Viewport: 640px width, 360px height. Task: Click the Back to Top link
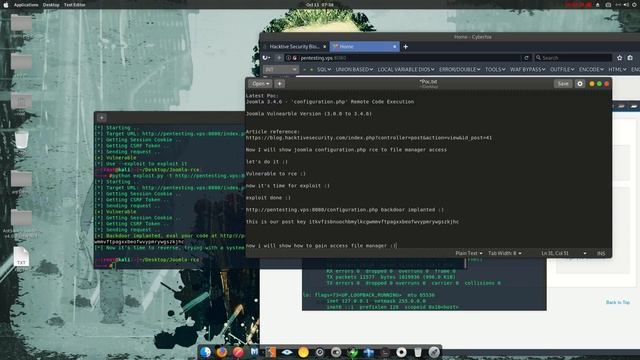point(618,302)
